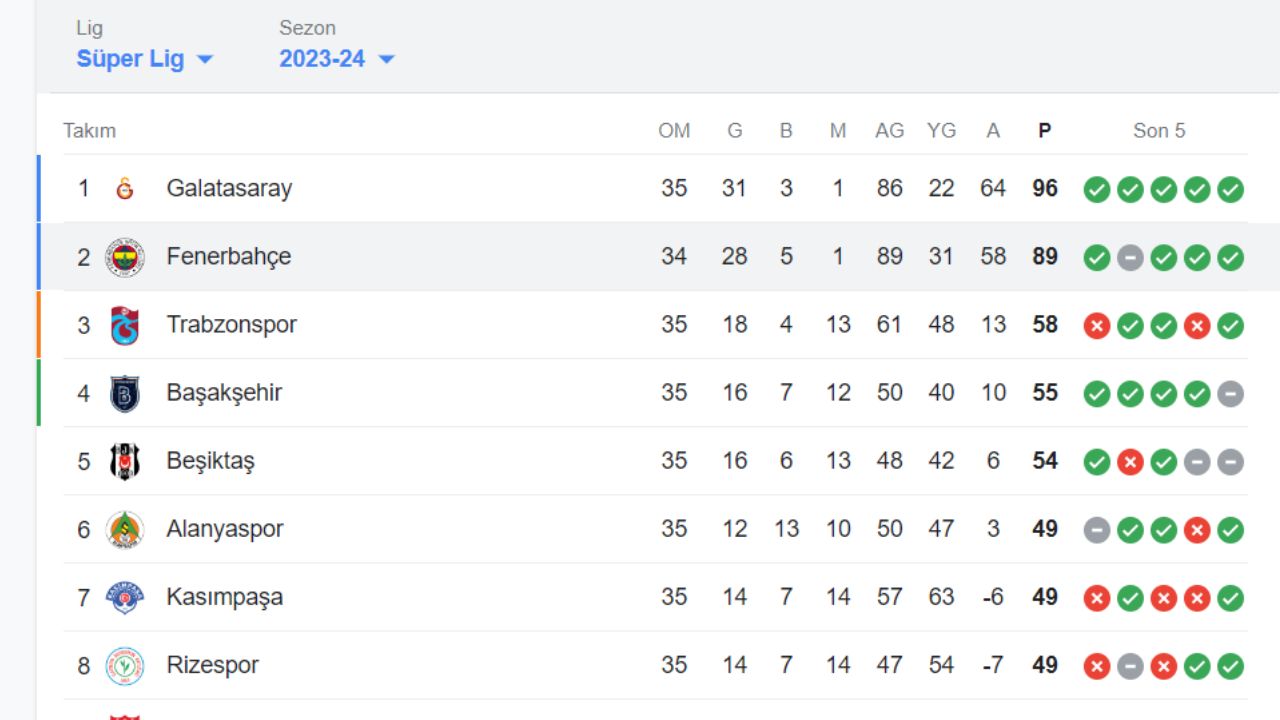Viewport: 1280px width, 720px height.
Task: Click the Kasımpaşa club crest
Action: [125, 597]
